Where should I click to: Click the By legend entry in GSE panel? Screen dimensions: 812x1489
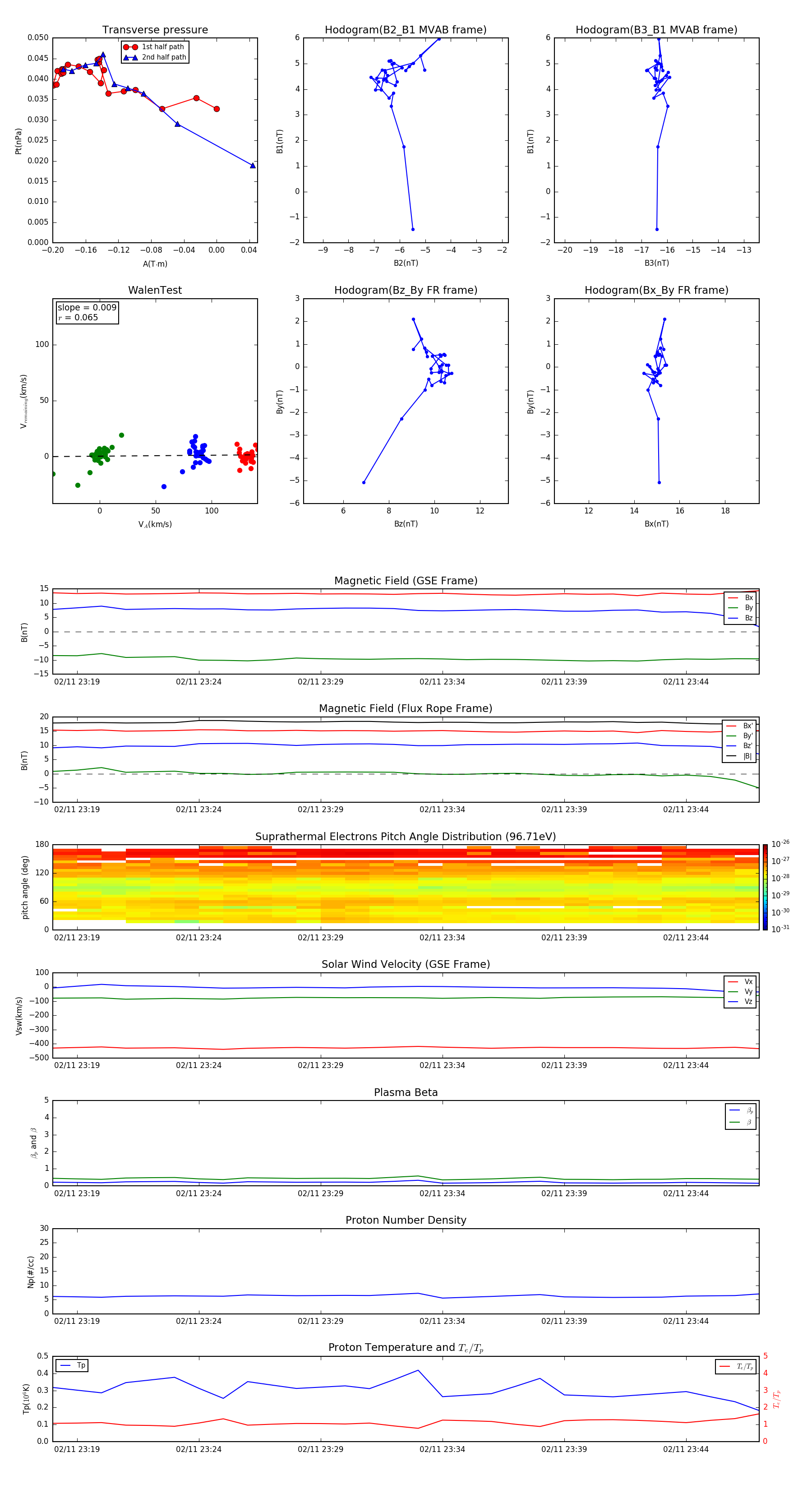tap(740, 607)
